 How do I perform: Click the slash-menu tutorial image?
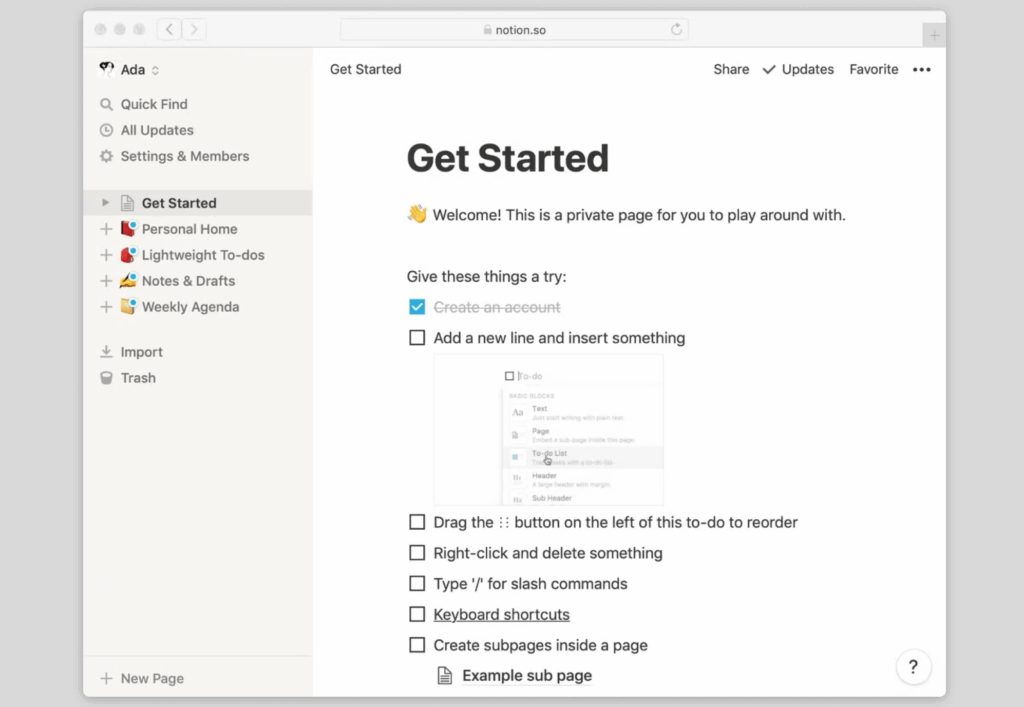[x=548, y=430]
